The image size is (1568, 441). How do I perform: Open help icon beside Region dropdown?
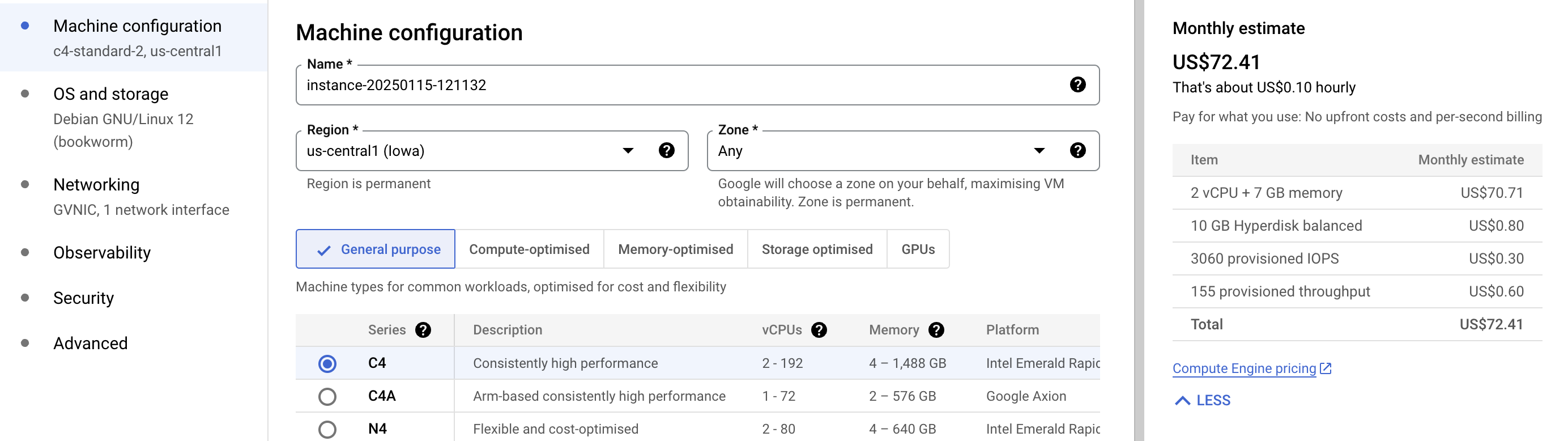tap(667, 150)
